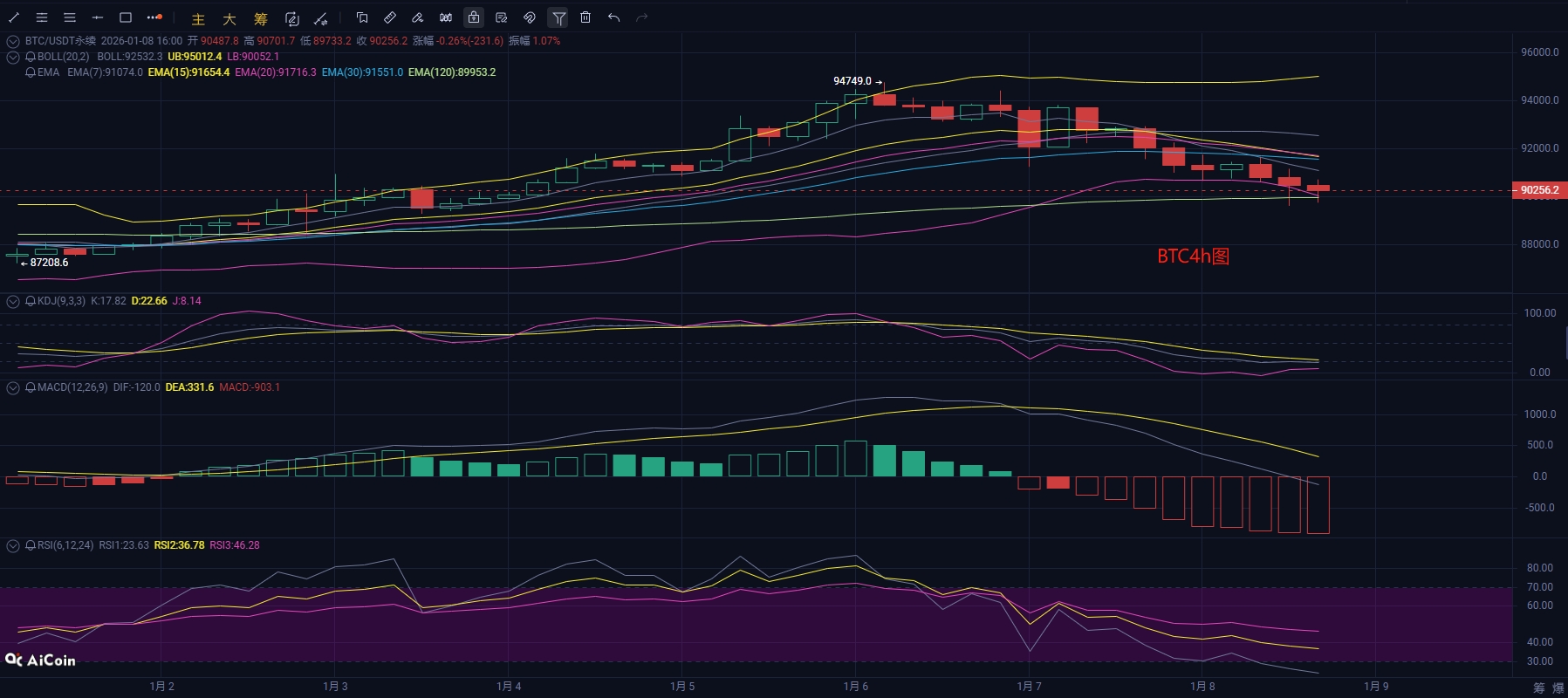Open more drawing tools (three dots)
The height and width of the screenshot is (698, 1568).
pyautogui.click(x=154, y=17)
